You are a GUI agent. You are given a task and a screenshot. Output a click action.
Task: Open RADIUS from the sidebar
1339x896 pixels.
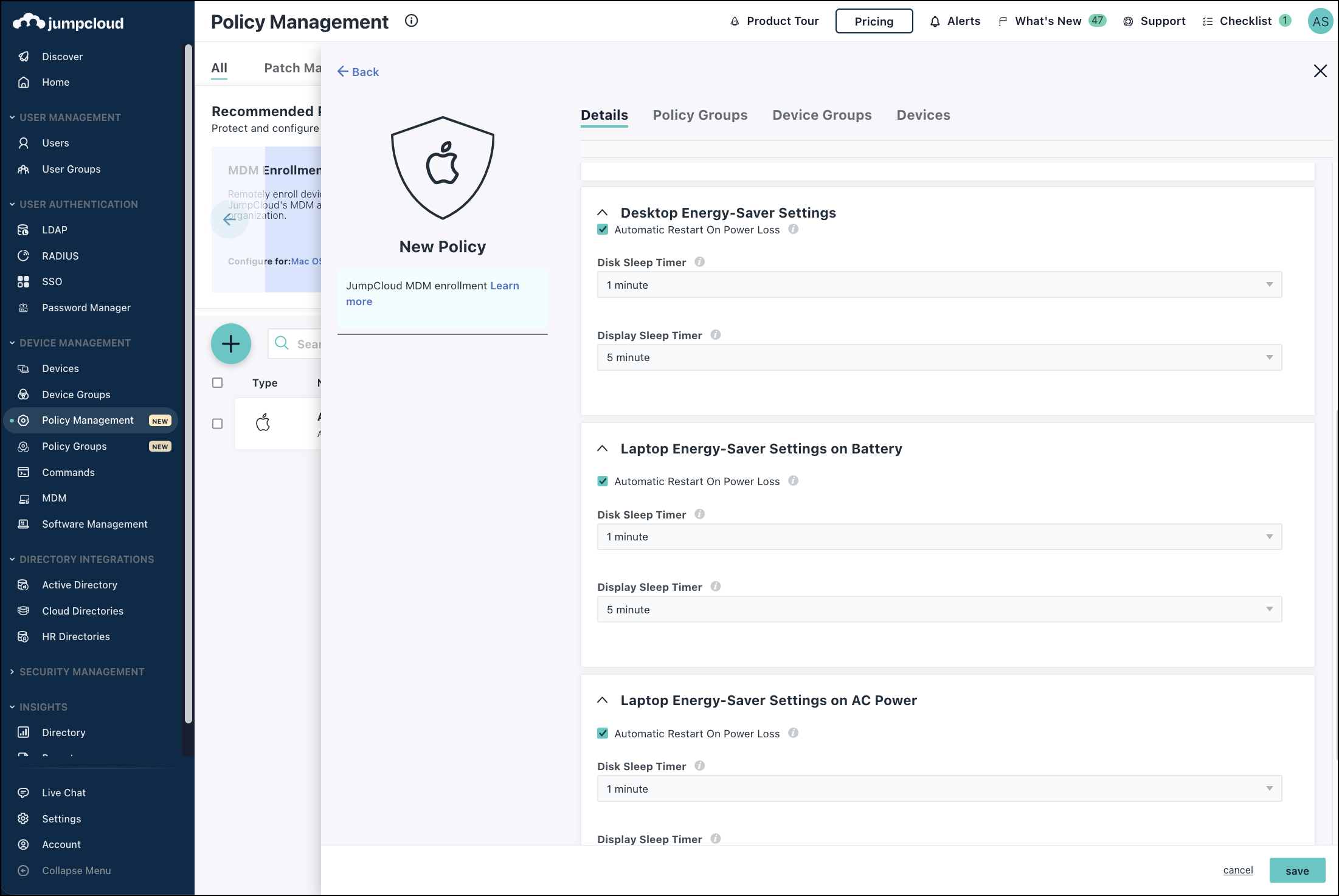pyautogui.click(x=60, y=256)
